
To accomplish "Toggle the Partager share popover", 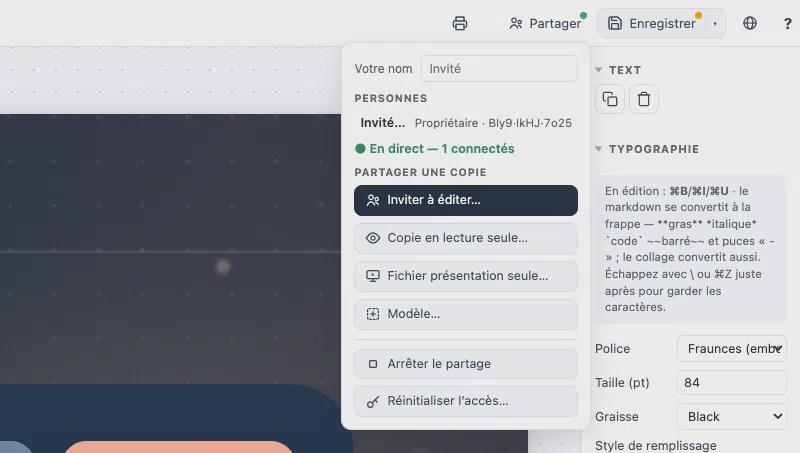I will 545,23.
